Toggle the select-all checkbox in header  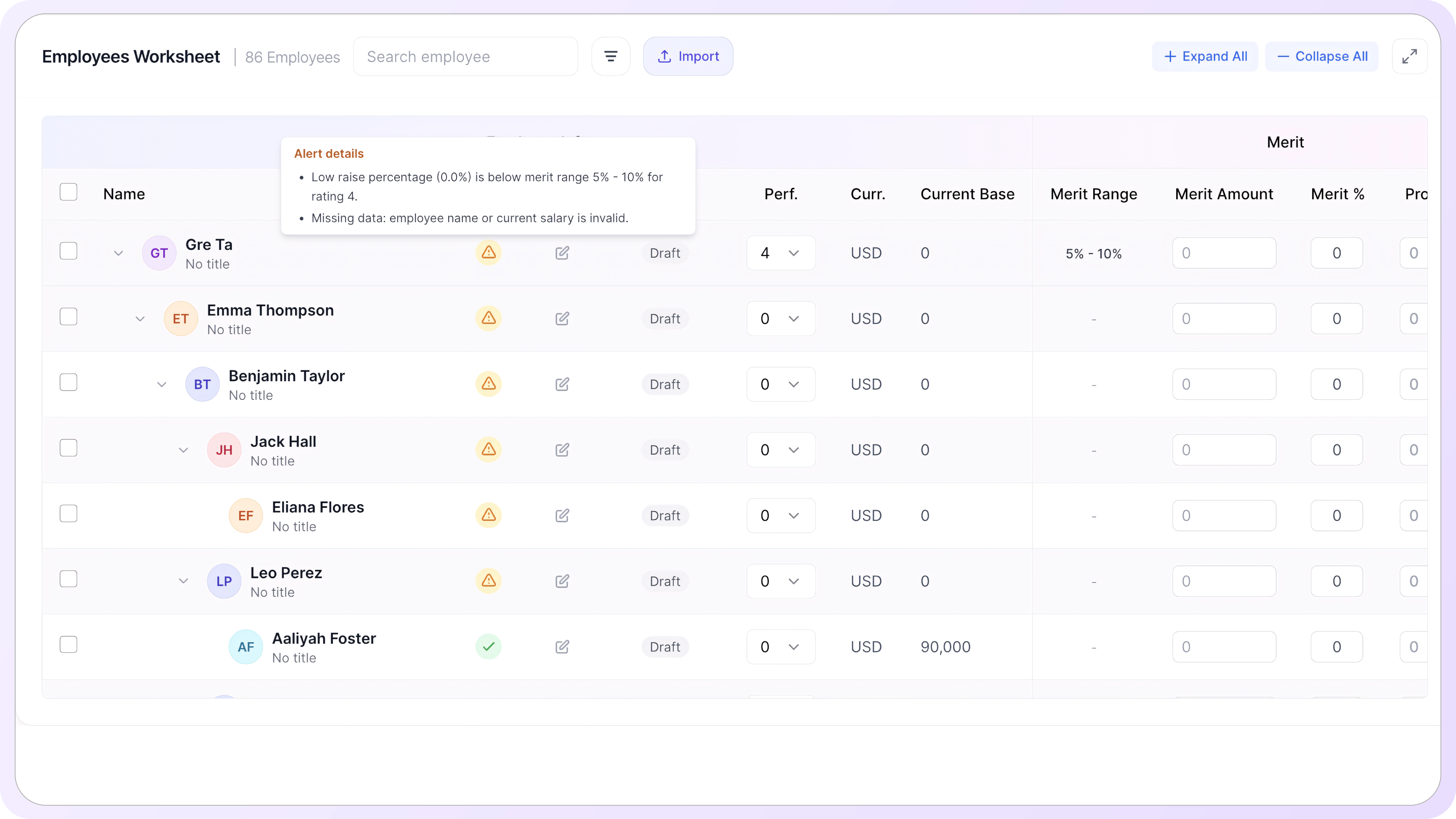[x=68, y=192]
